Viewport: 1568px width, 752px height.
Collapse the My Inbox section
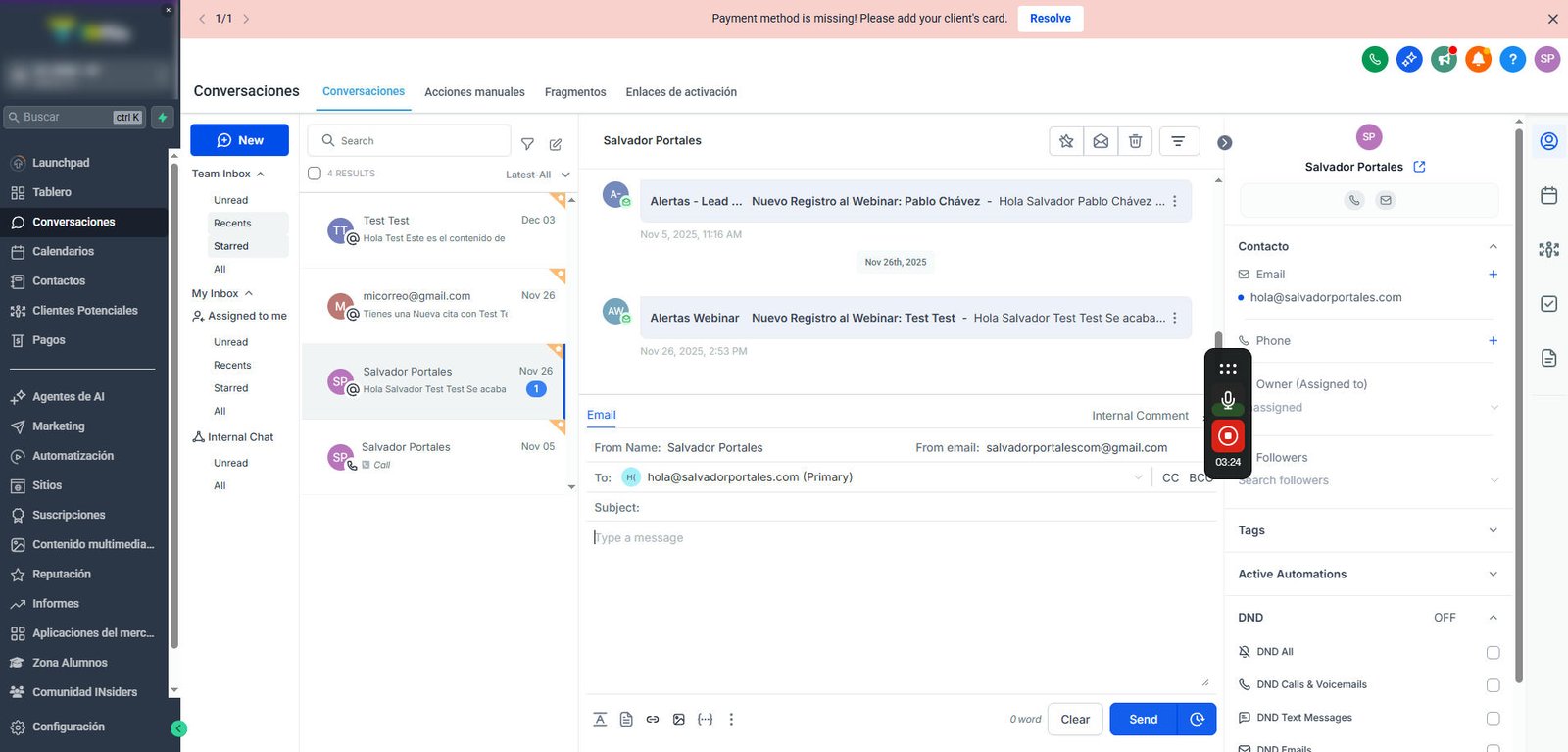pos(248,293)
